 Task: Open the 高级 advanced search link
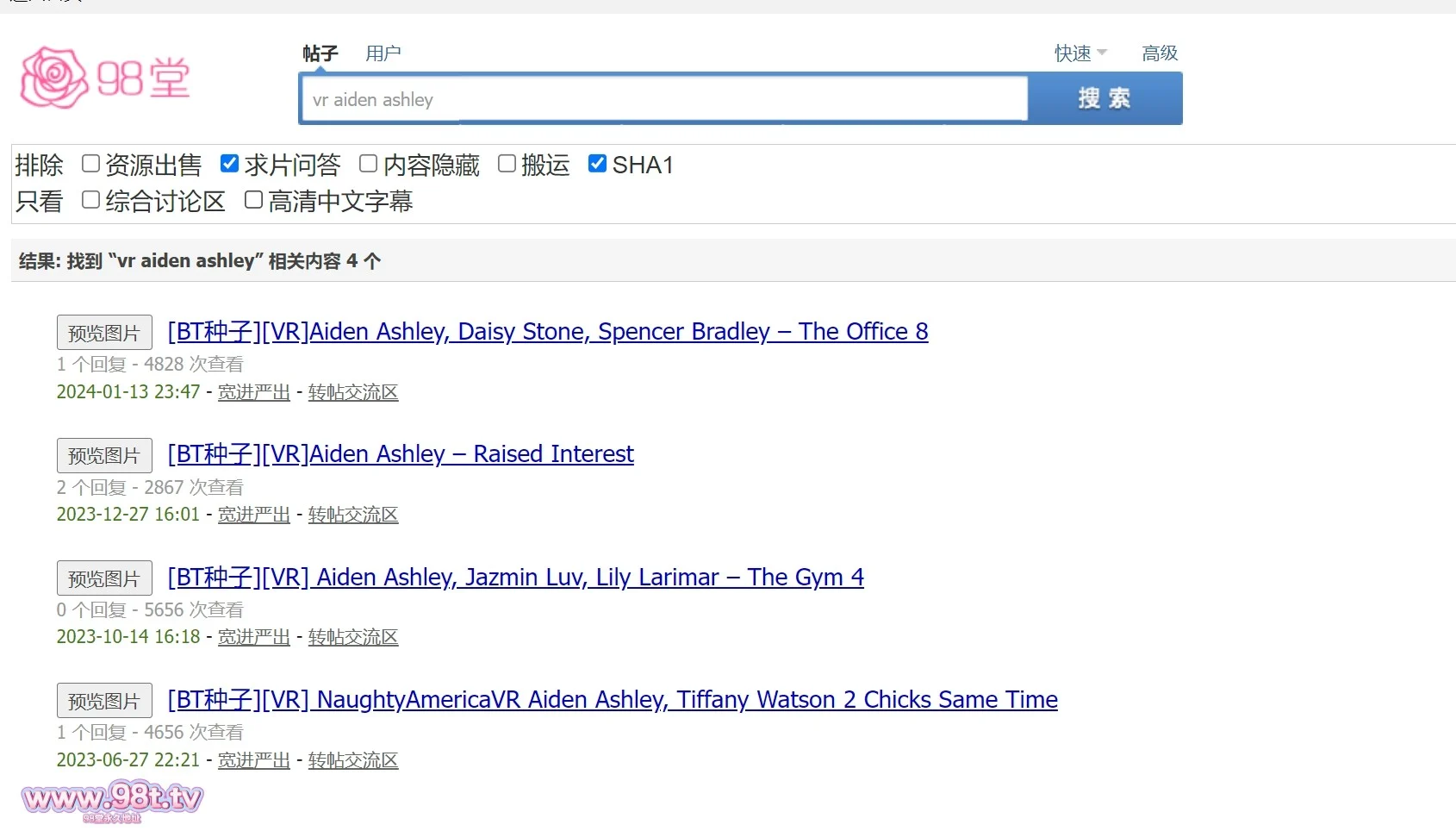coord(1159,53)
